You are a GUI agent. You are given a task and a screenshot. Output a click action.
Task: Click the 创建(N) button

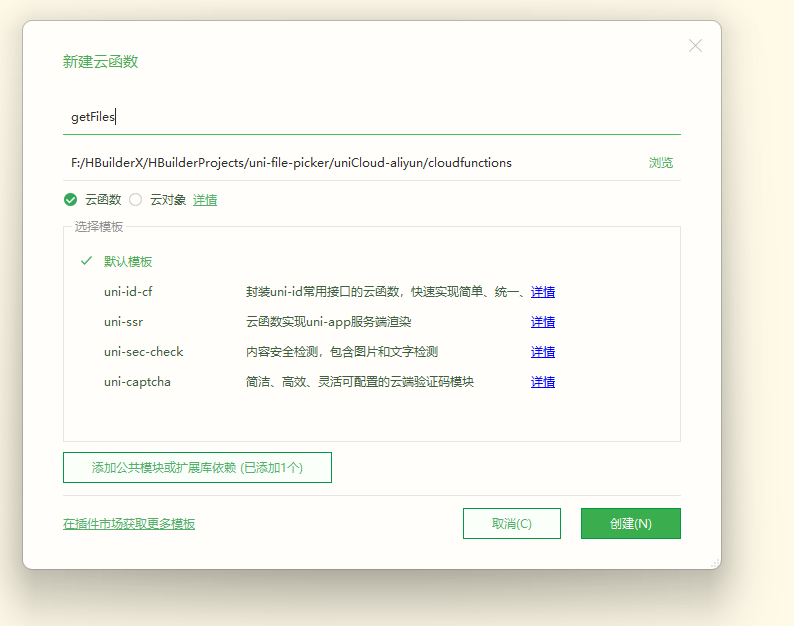[630, 524]
